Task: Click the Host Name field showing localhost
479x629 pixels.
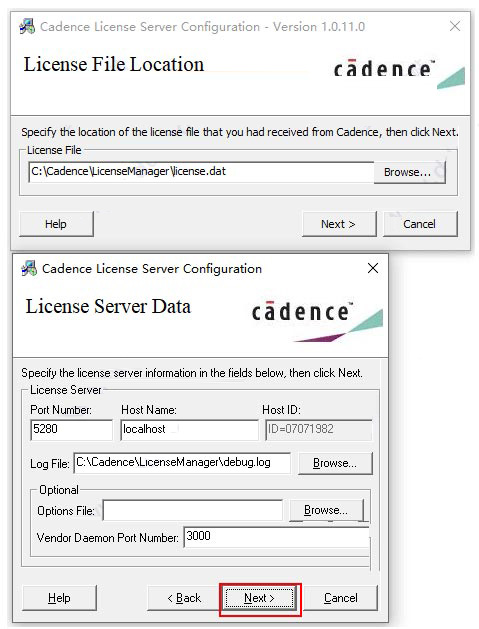Action: tap(189, 430)
